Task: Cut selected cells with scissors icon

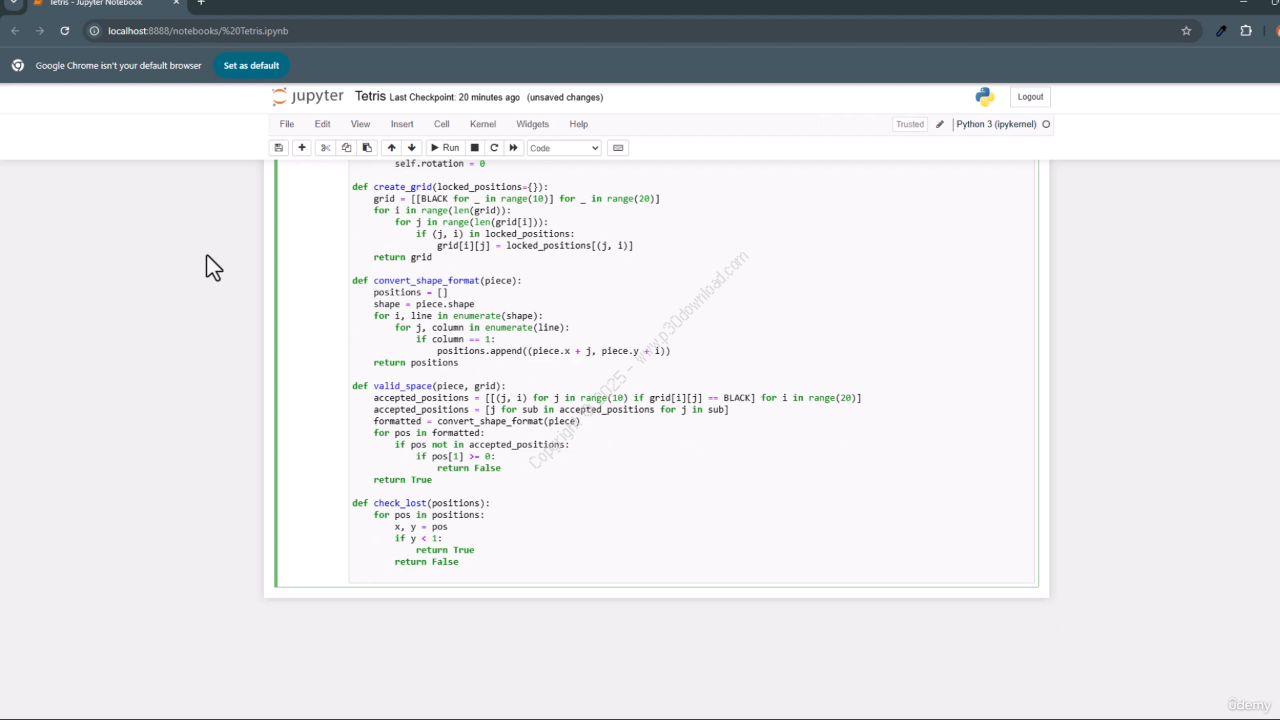Action: click(x=325, y=148)
